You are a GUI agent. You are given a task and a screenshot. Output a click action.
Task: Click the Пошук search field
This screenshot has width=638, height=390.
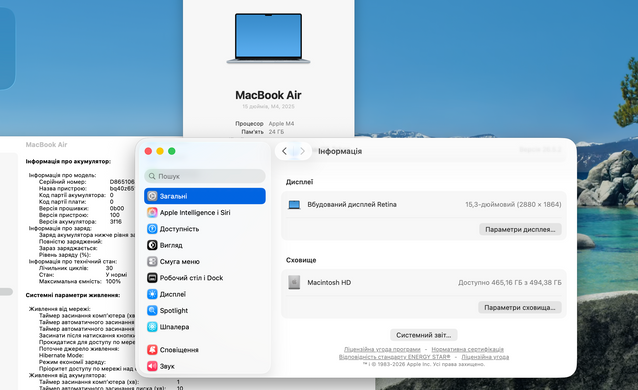click(205, 176)
